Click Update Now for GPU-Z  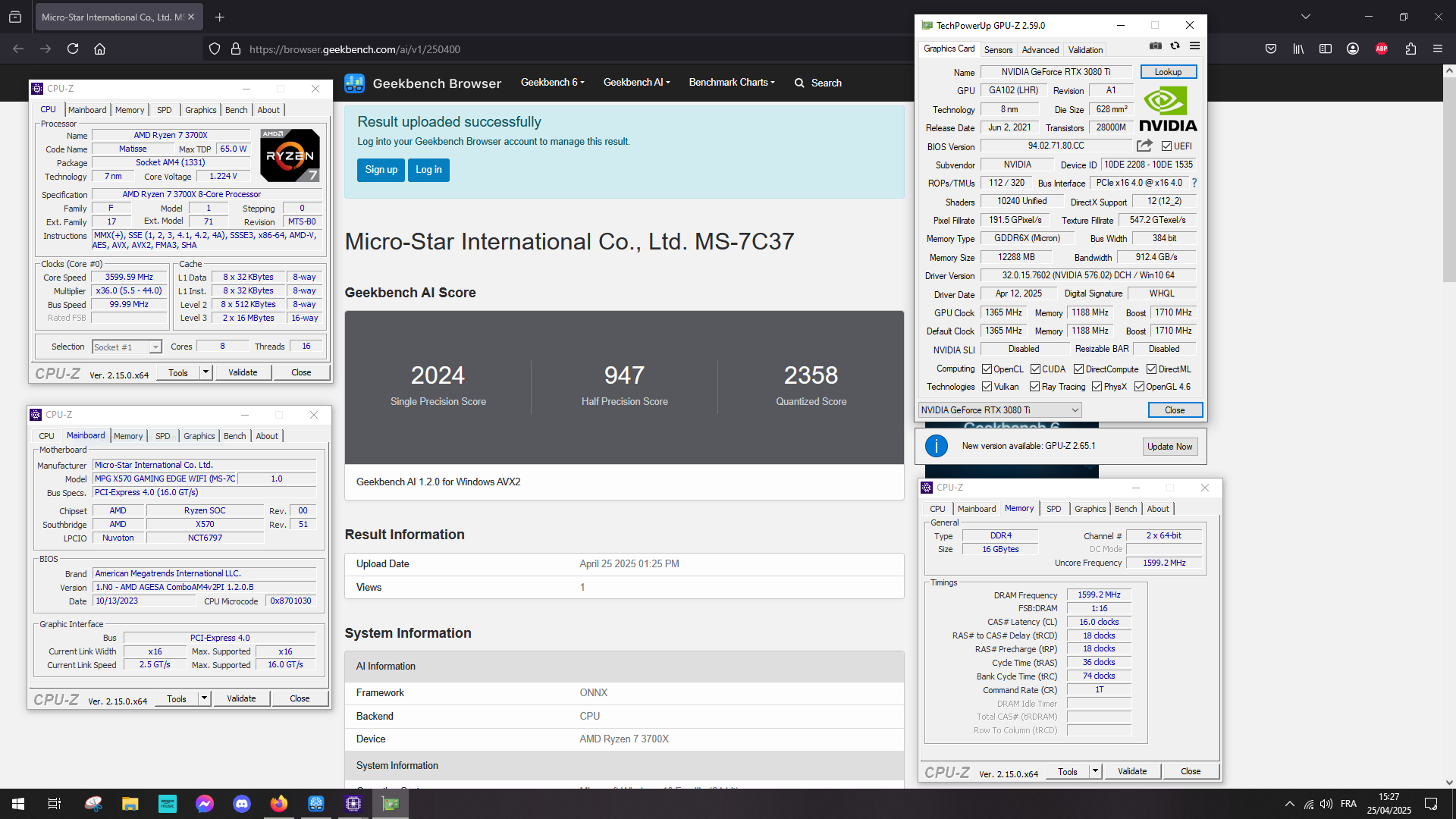click(1169, 447)
